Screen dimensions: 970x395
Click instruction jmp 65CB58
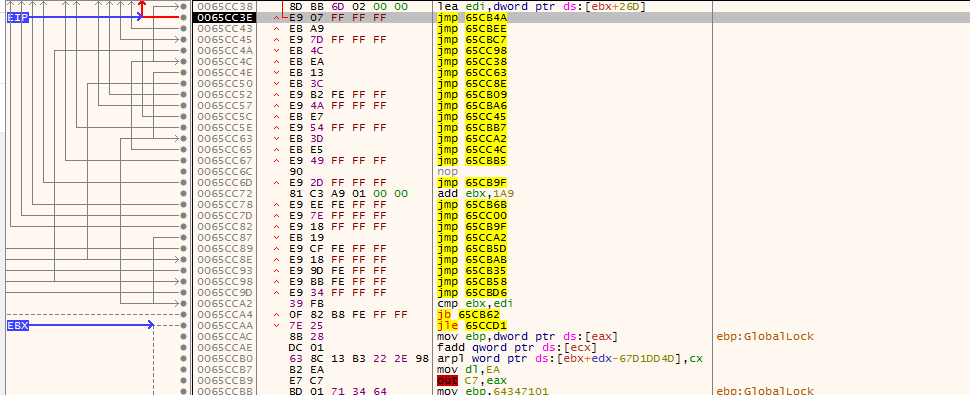point(472,281)
